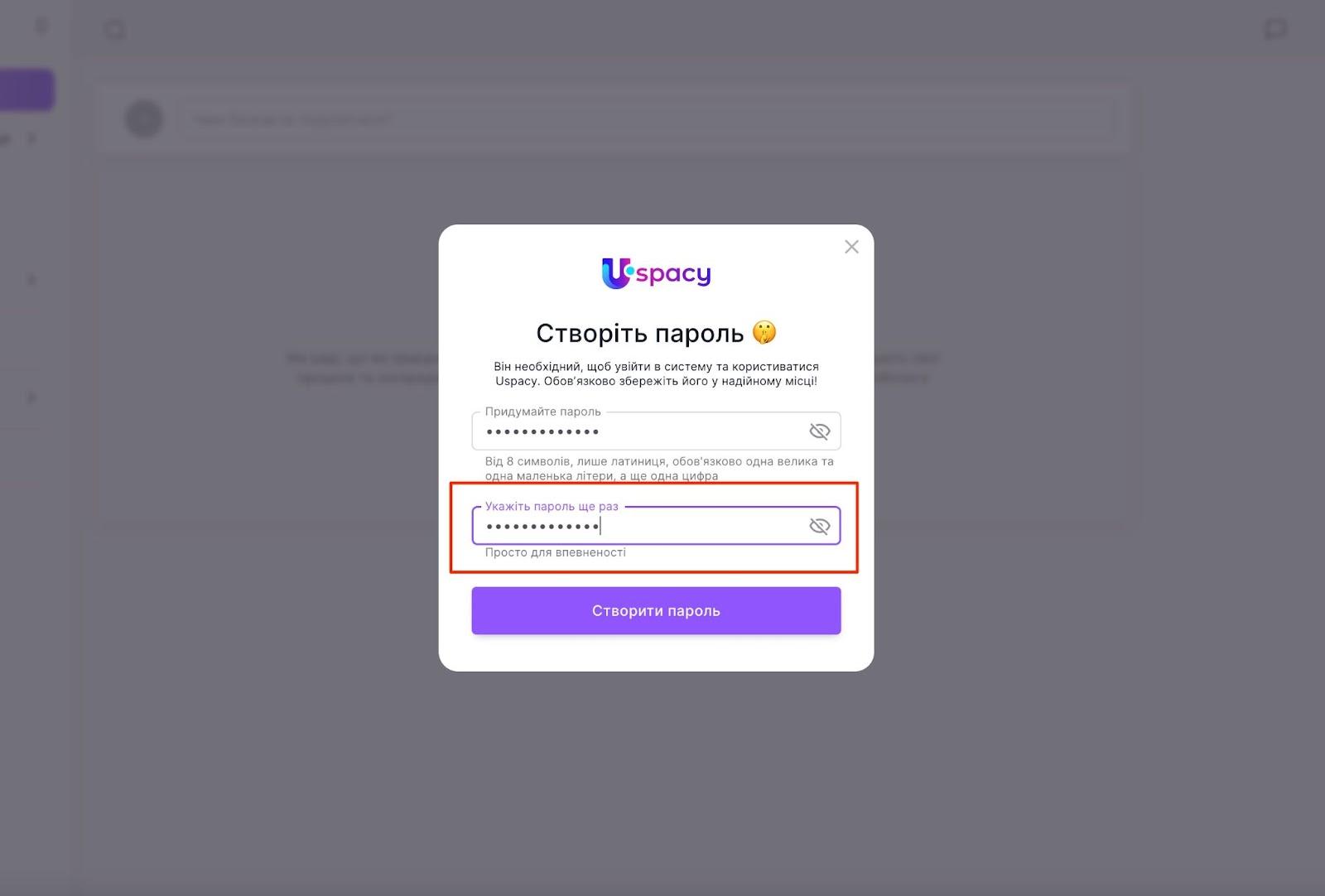Screen dimensions: 1325x896
Task: Click the "Просто для впевненості" helper text
Action: [556, 552]
